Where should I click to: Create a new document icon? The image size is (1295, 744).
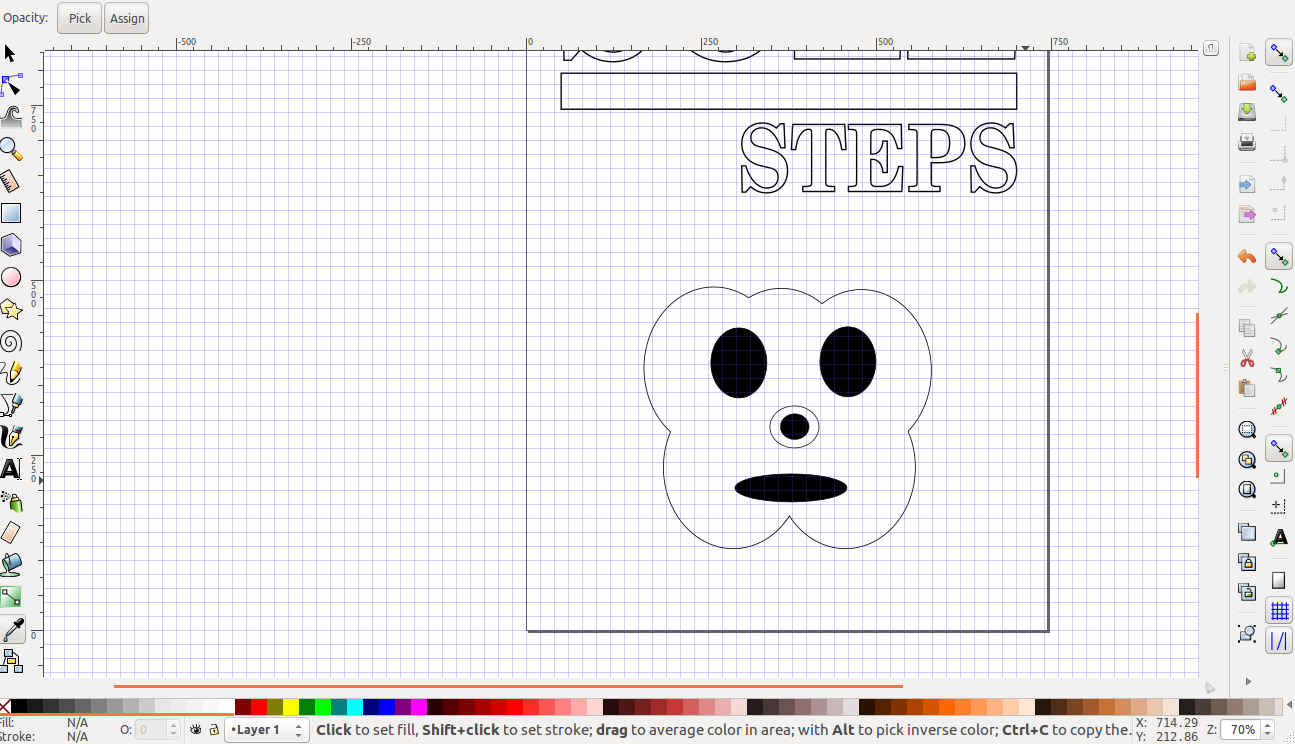[1247, 53]
